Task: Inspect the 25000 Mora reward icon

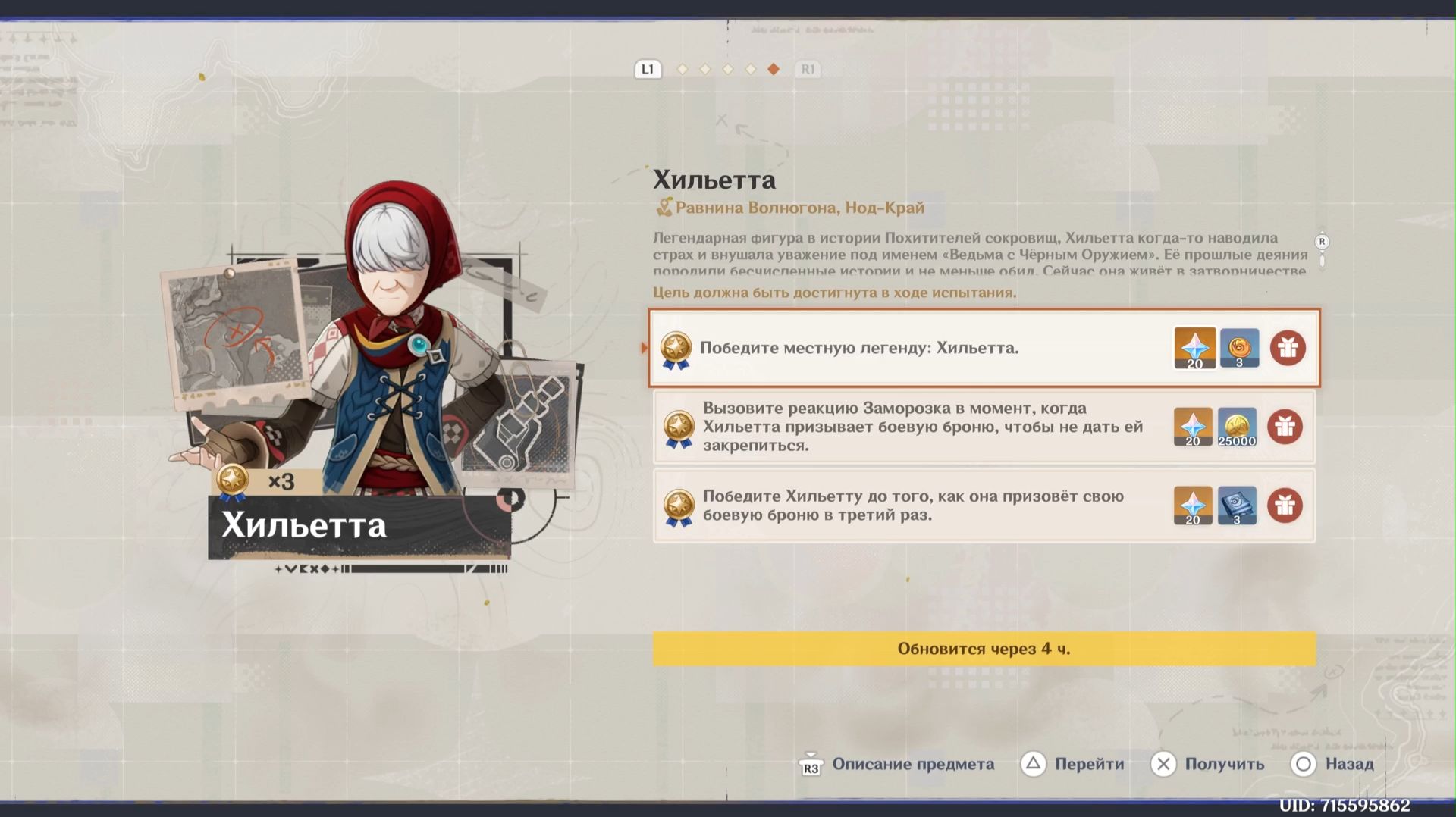Action: coord(1237,427)
